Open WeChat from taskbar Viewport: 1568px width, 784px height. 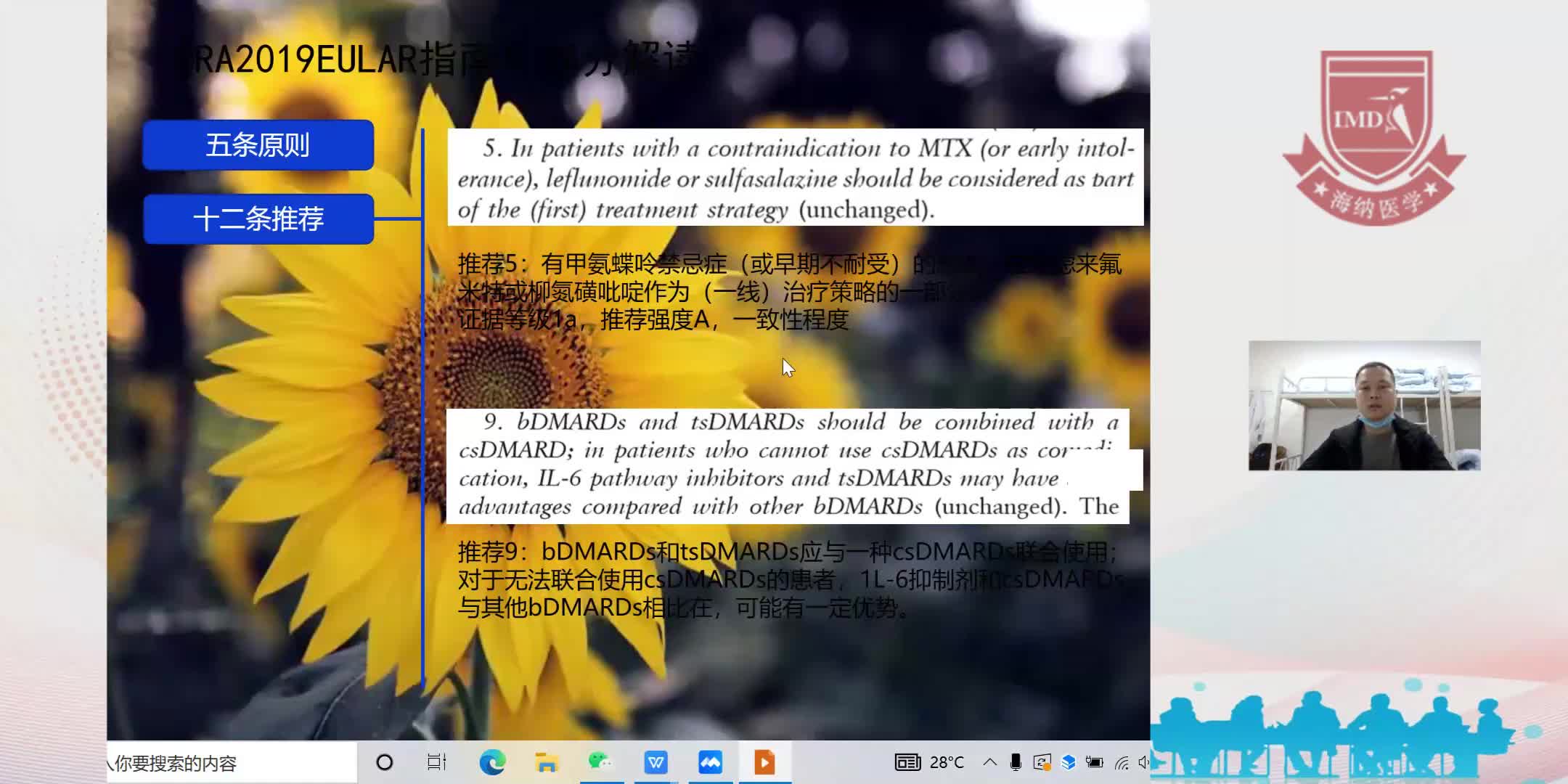click(600, 762)
